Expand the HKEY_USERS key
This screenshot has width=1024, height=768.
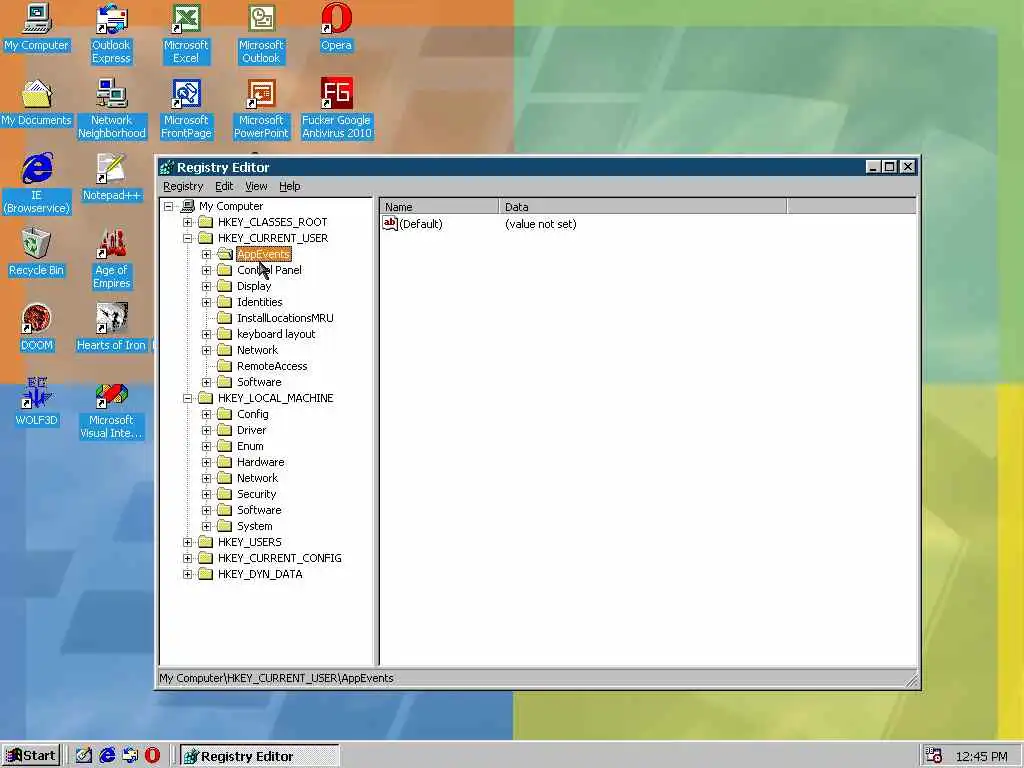(x=187, y=543)
